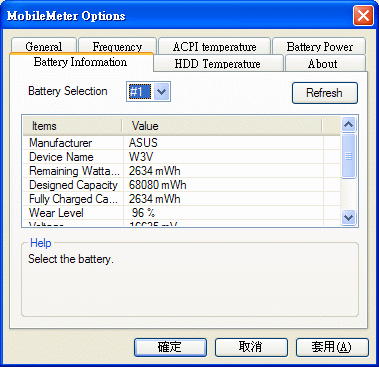Image resolution: width=379 pixels, height=367 pixels.
Task: Select the Wear Level row
Action: (182, 213)
